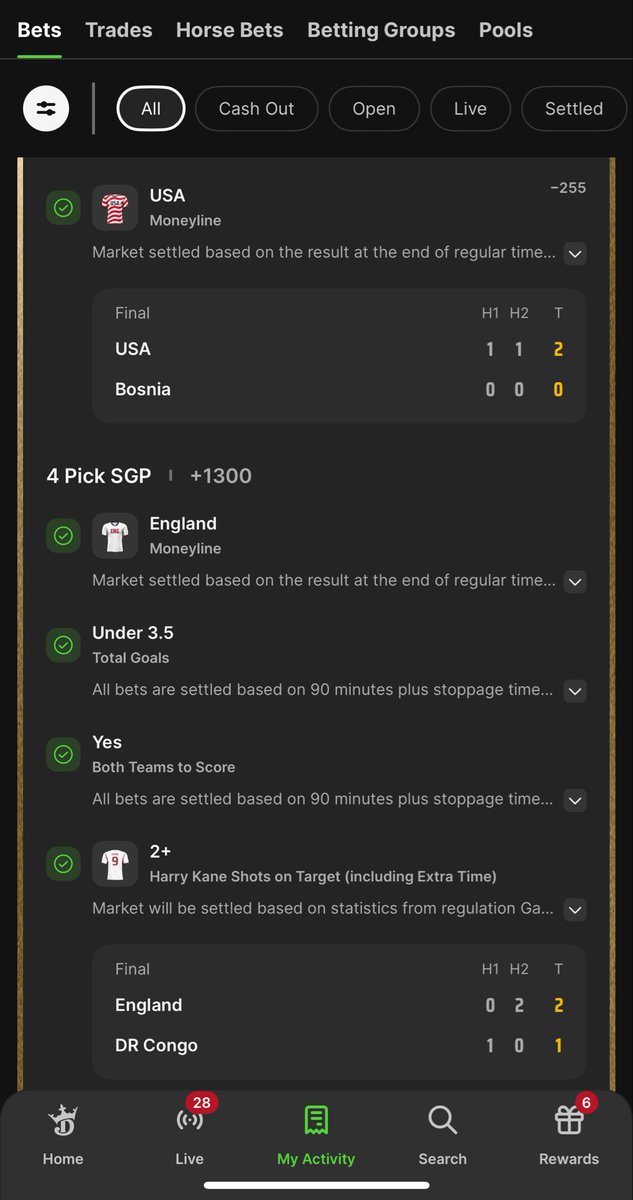Filter bets by Cash Out

click(x=256, y=109)
